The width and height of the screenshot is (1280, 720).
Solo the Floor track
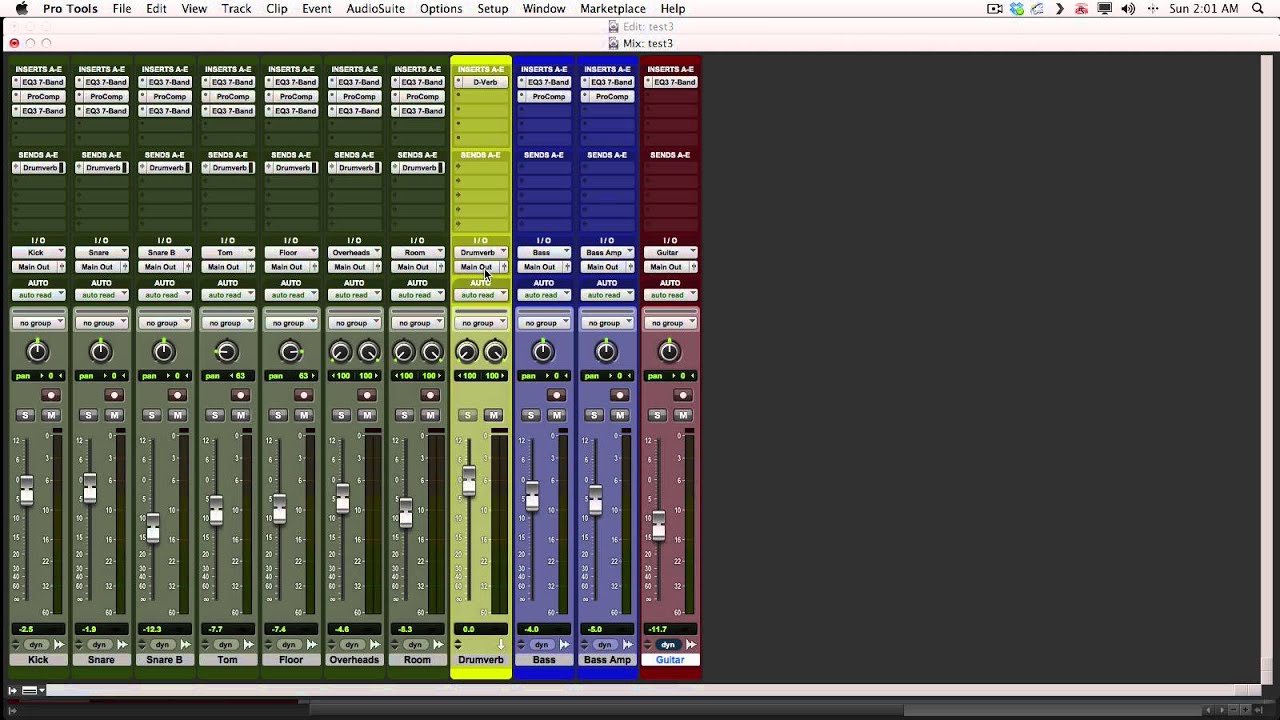(x=278, y=415)
